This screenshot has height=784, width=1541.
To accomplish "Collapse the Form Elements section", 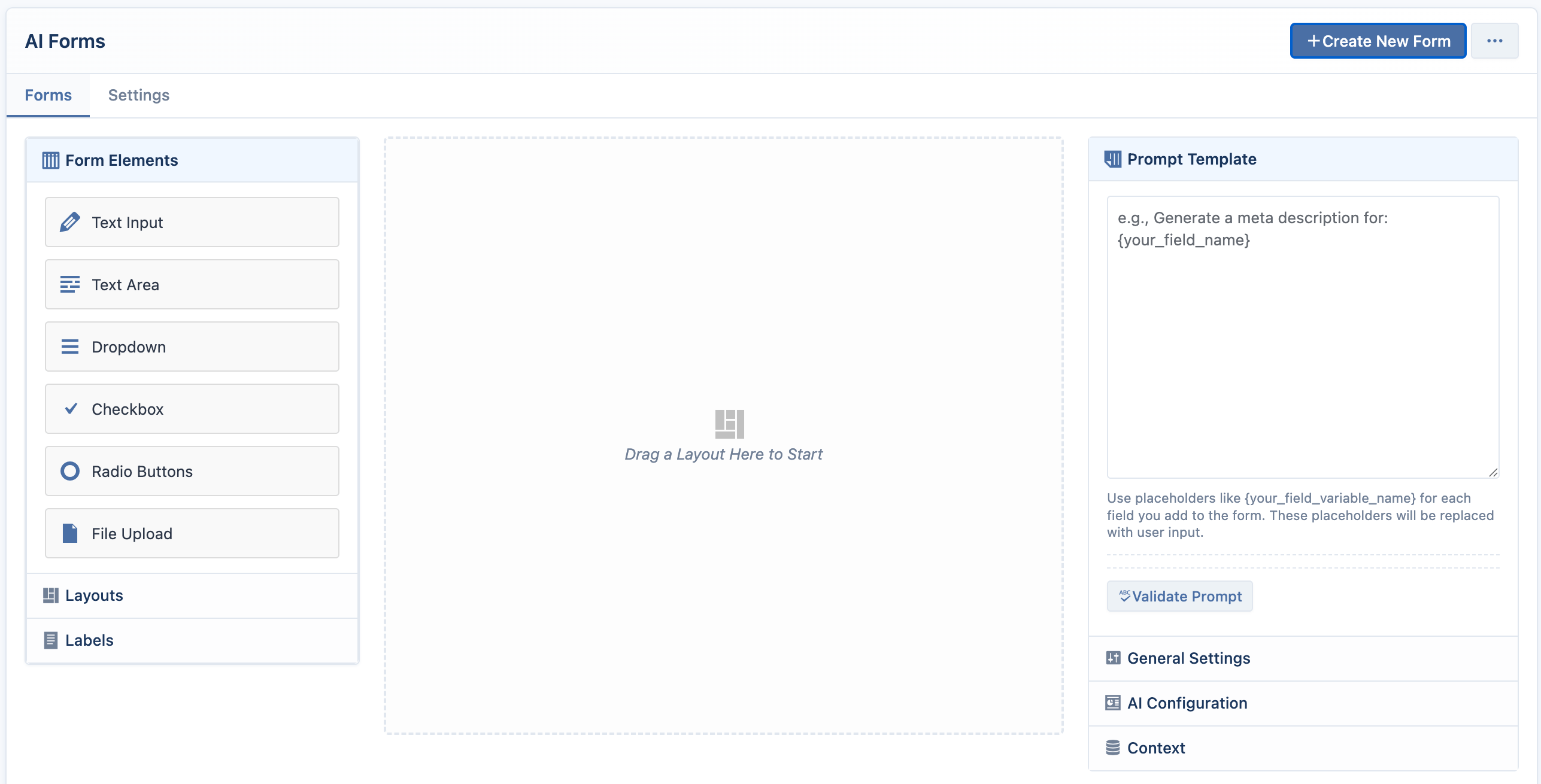I will pos(192,160).
